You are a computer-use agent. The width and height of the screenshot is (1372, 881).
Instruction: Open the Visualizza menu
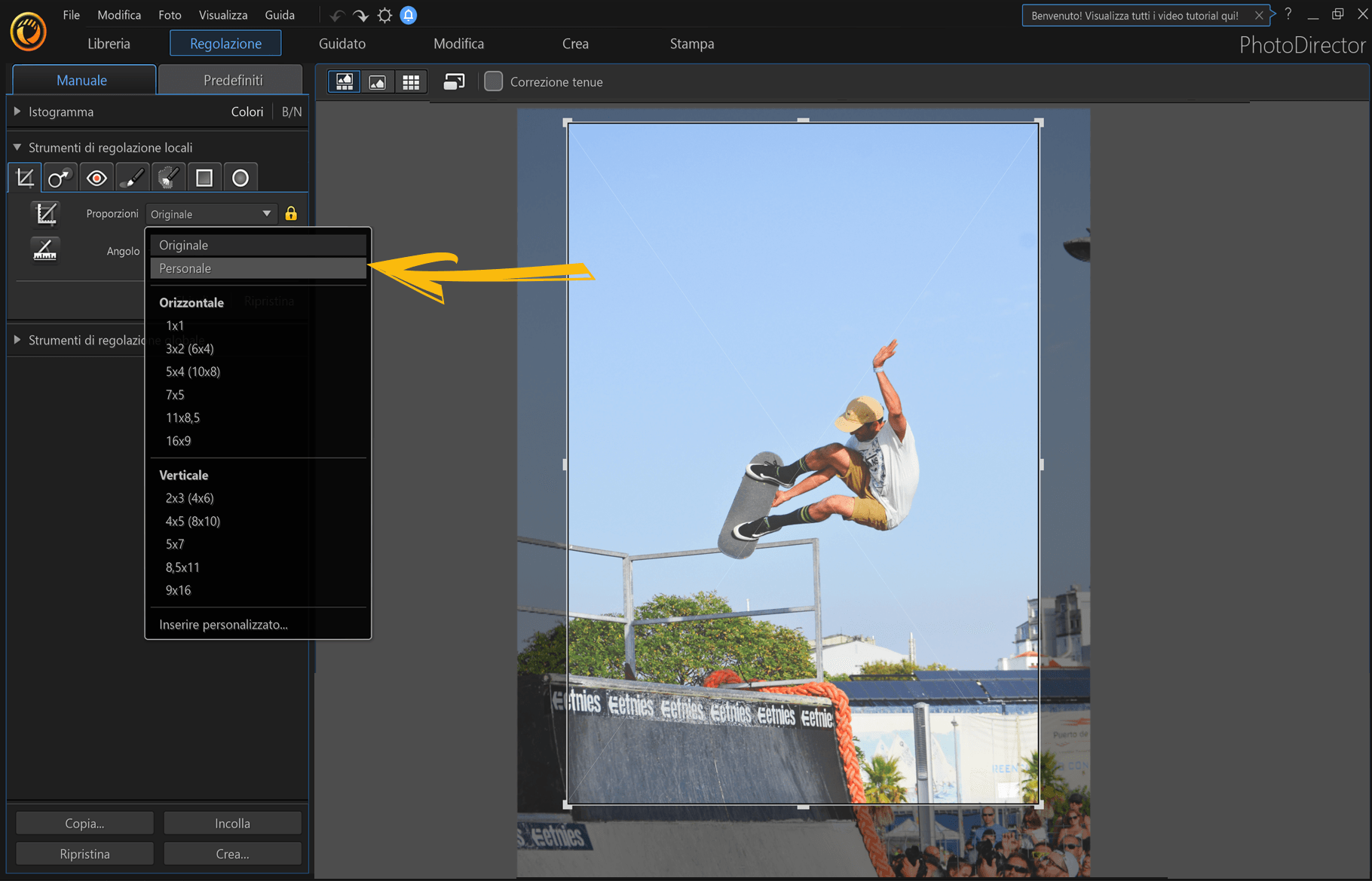pos(223,15)
